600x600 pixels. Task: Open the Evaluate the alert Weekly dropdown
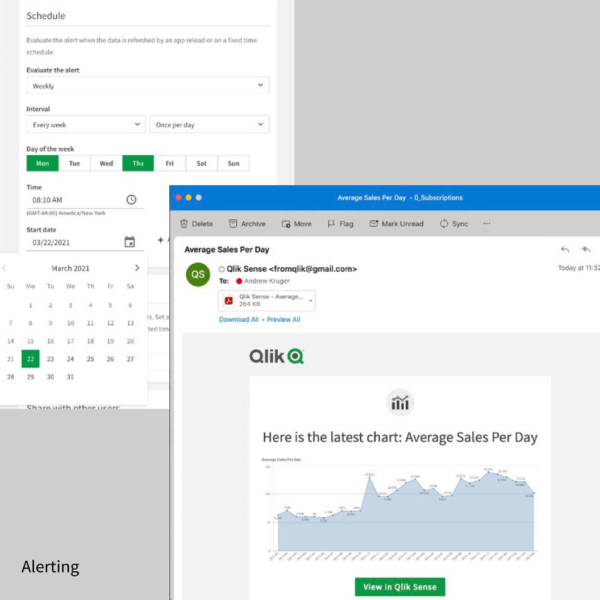pos(148,85)
